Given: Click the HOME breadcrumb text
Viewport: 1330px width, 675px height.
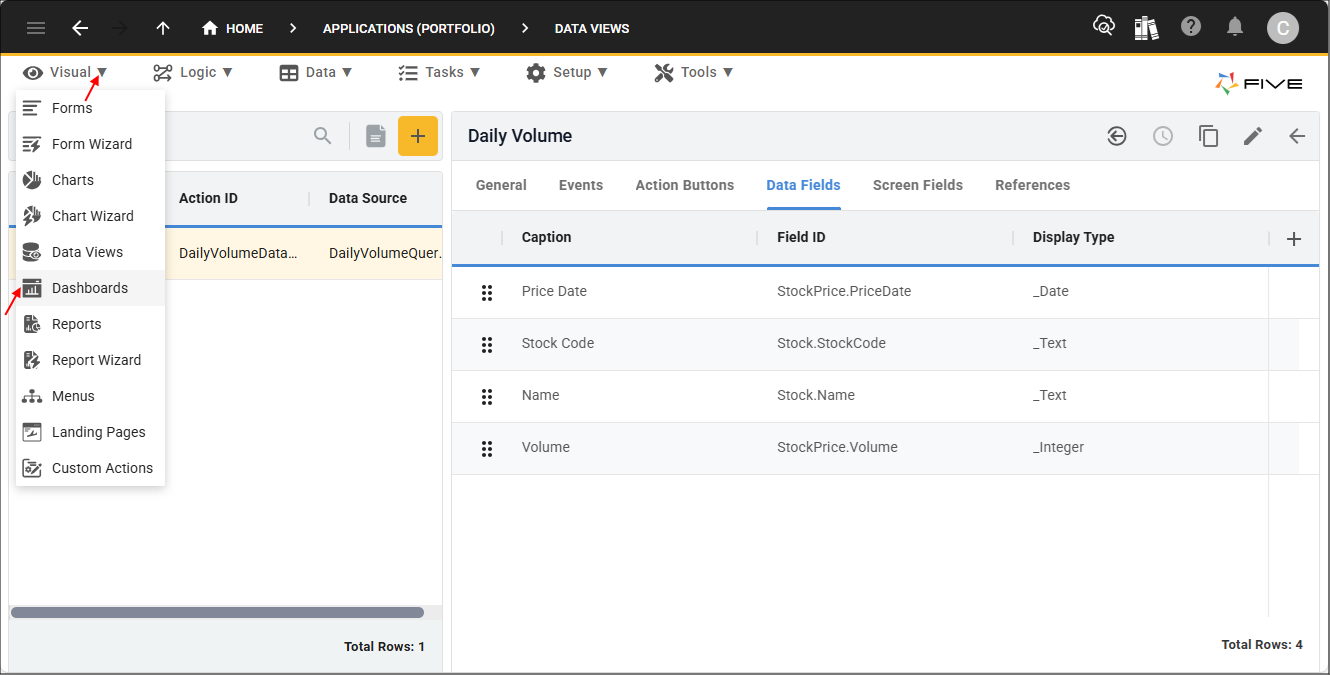Looking at the screenshot, I should [244, 28].
